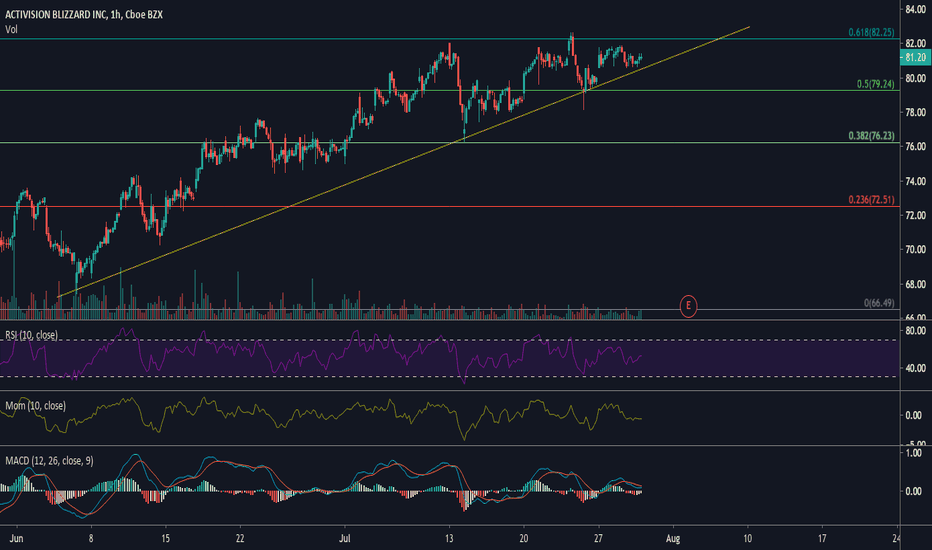Click the Aug date axis label
This screenshot has height=550, width=932.
(x=673, y=538)
